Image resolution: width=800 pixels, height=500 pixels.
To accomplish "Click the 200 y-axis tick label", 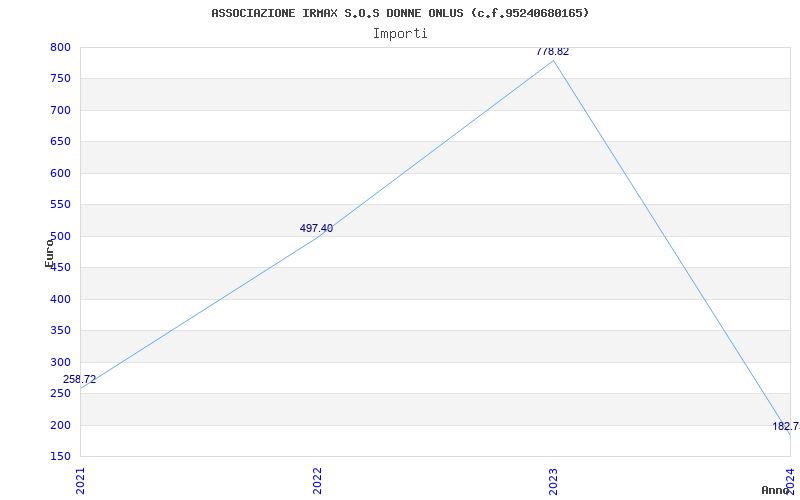I will coord(60,425).
